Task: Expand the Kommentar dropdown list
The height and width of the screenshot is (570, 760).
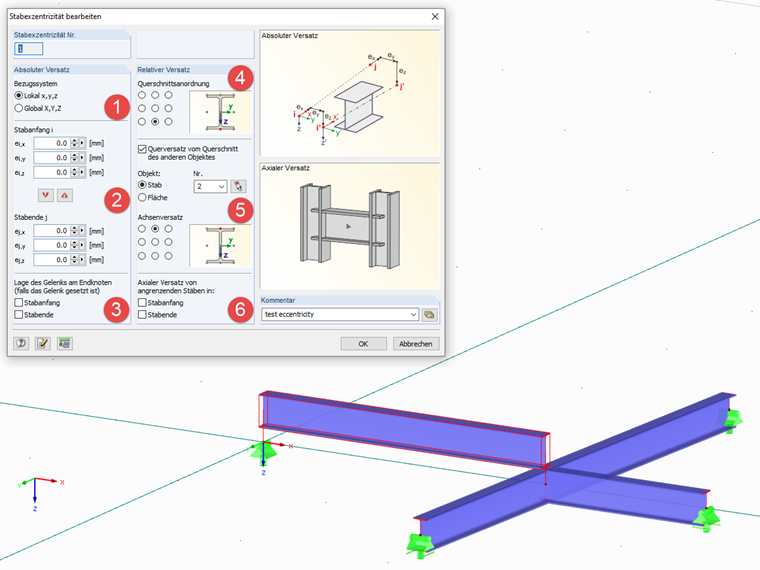Action: tap(413, 315)
